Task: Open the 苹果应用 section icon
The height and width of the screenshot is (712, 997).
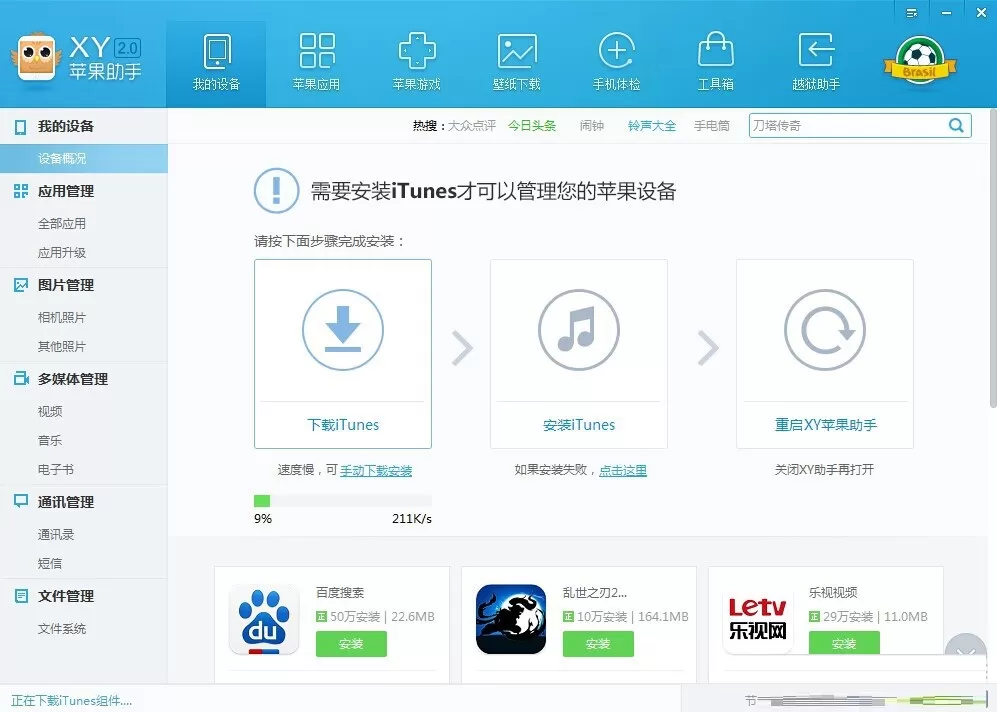Action: [317, 51]
